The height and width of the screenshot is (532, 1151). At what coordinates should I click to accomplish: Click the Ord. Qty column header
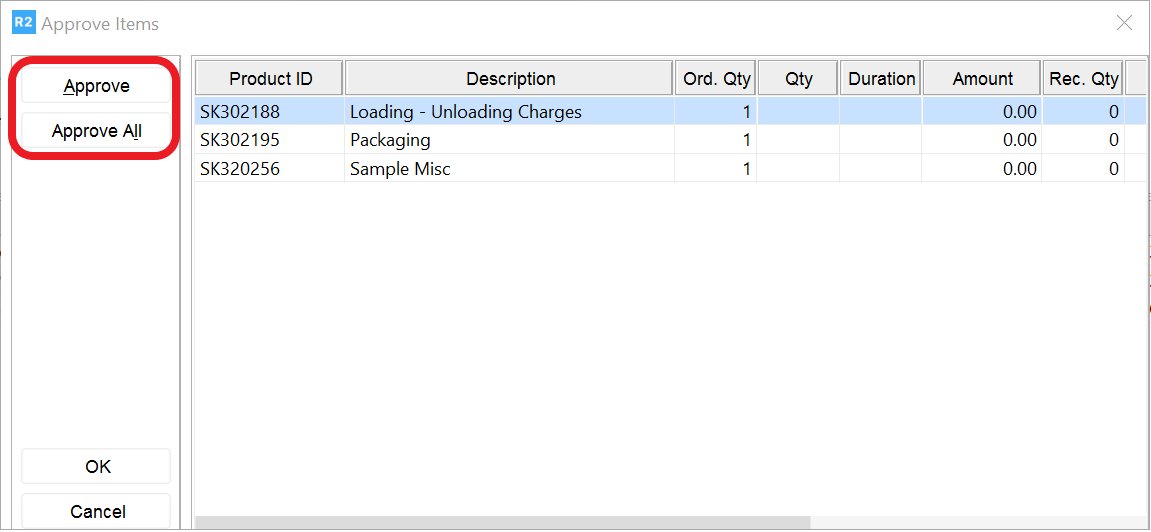(716, 79)
